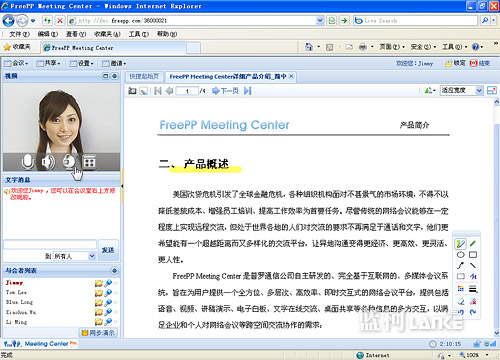Select attendee Blue Long
Viewport: 500px width, 360px height.
(x=19, y=302)
